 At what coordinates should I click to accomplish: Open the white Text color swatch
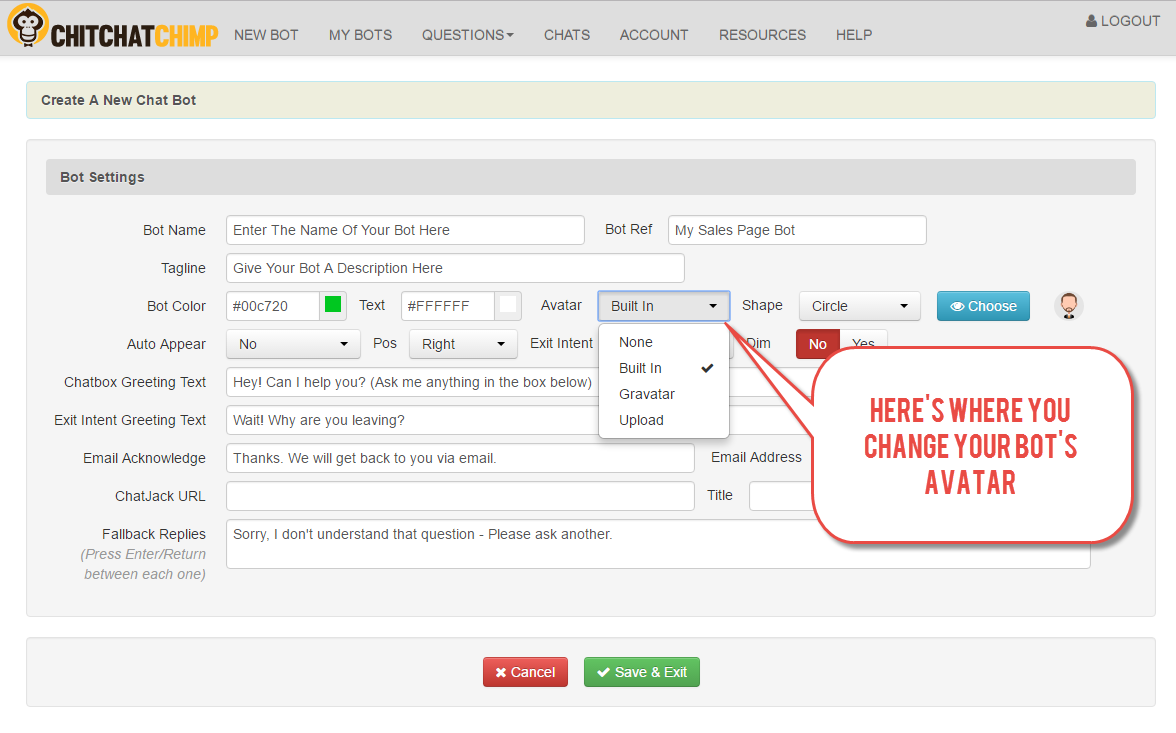(508, 305)
